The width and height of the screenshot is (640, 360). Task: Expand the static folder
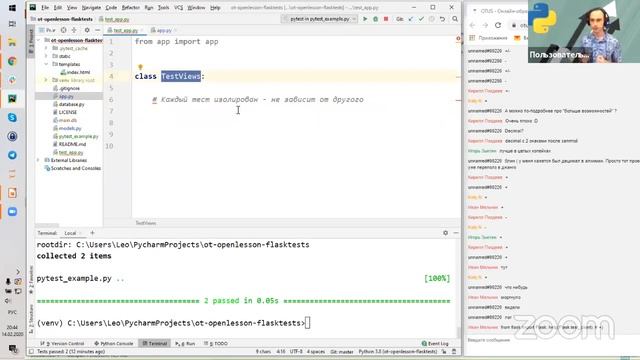46,56
